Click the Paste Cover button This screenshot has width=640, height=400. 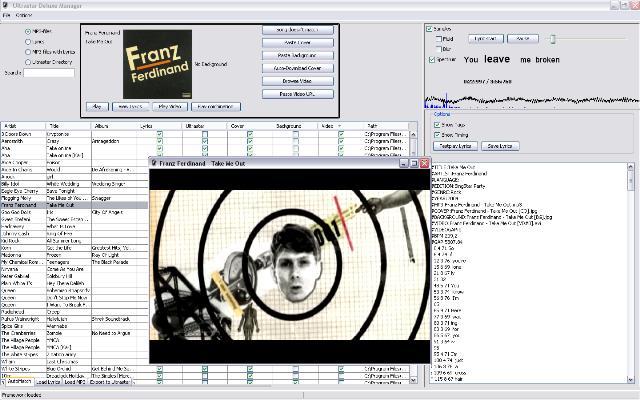298,42
